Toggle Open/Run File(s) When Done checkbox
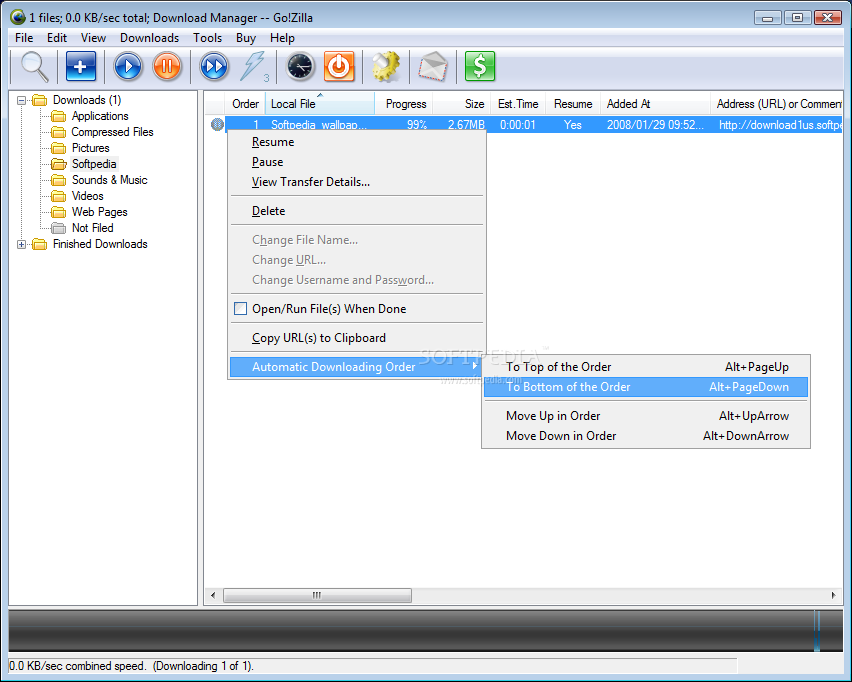 pos(240,309)
